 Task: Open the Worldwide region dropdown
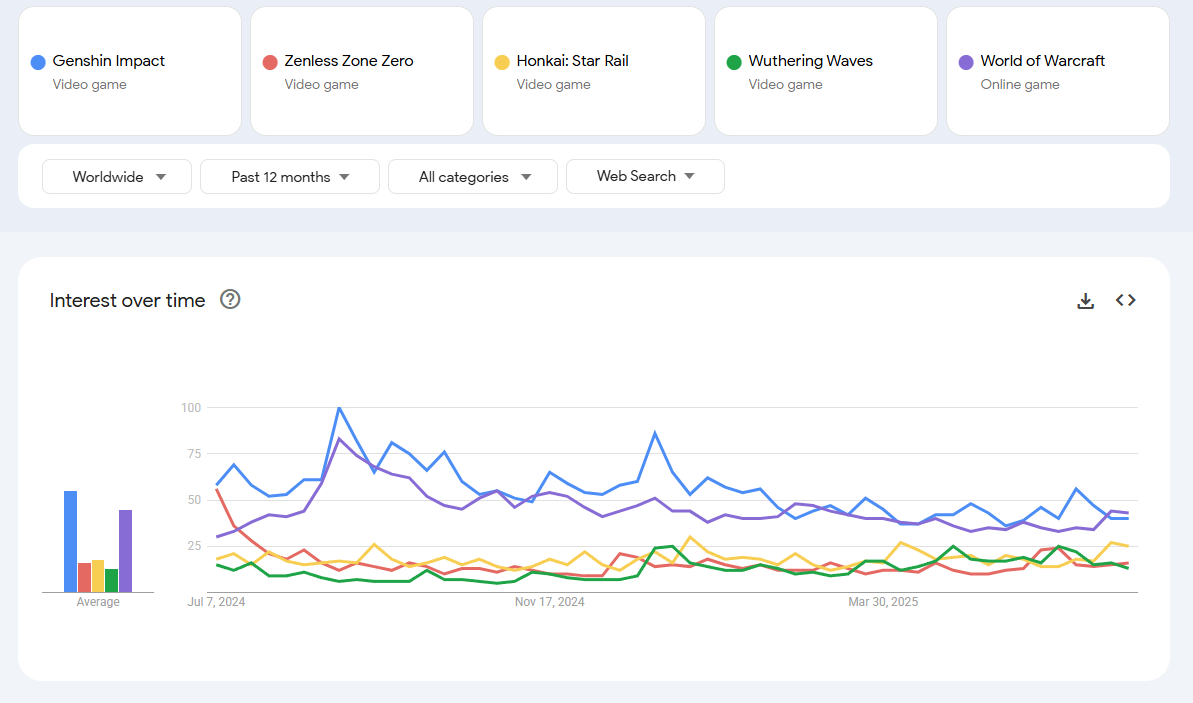(117, 177)
